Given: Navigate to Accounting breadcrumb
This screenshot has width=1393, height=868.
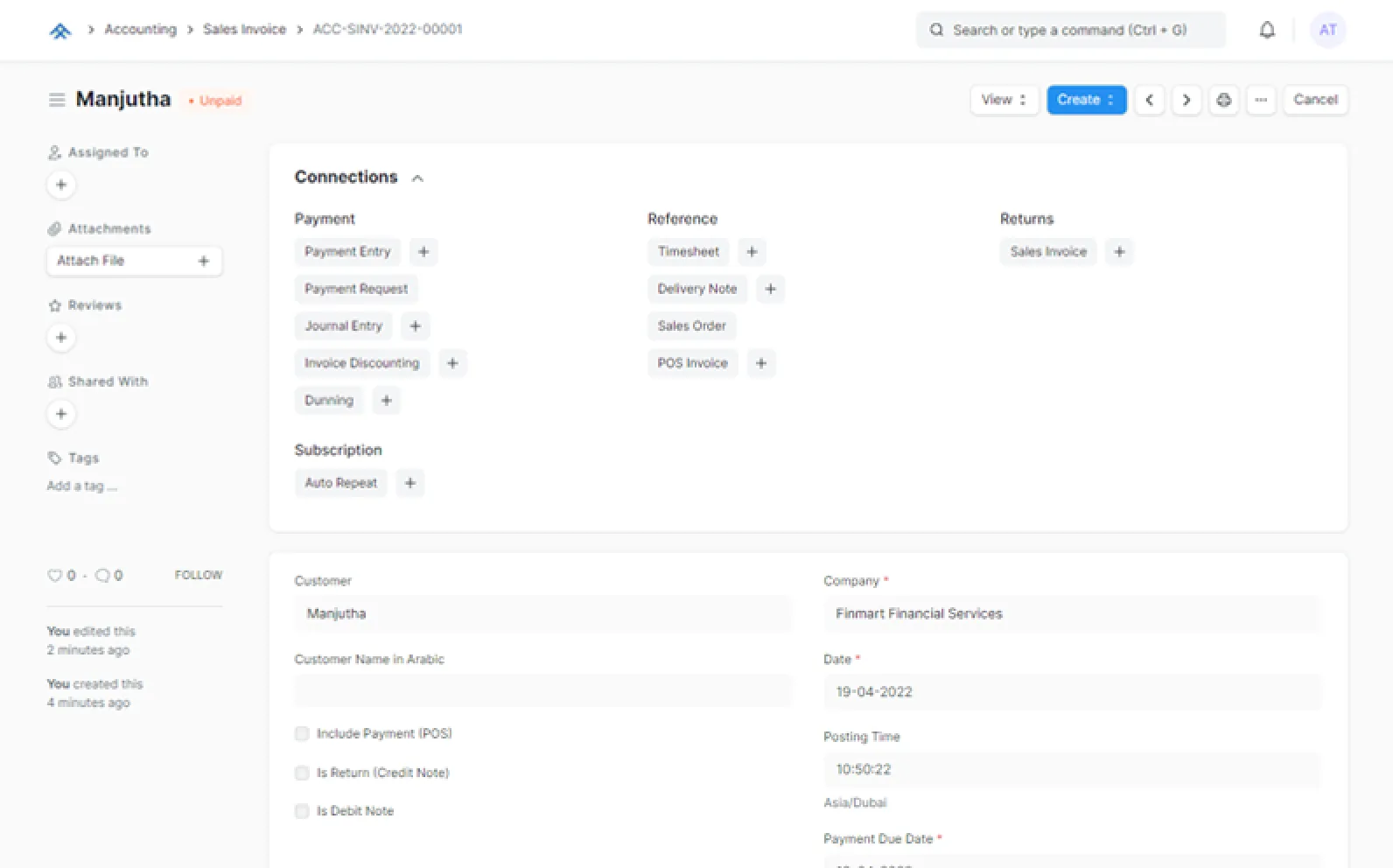Looking at the screenshot, I should click(140, 30).
